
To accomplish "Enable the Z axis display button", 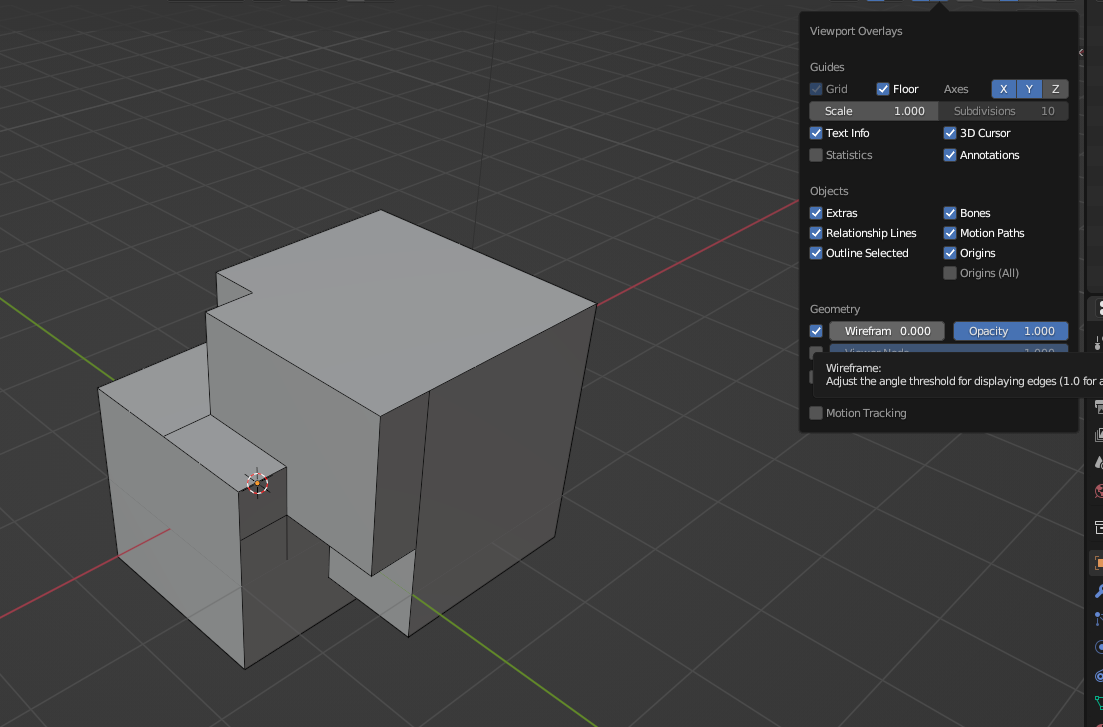I will tap(1055, 89).
